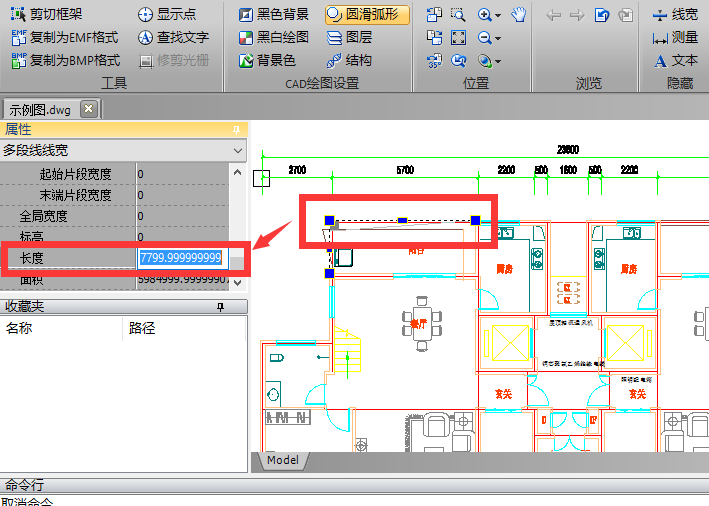Click the 长度 value input field

(x=183, y=258)
